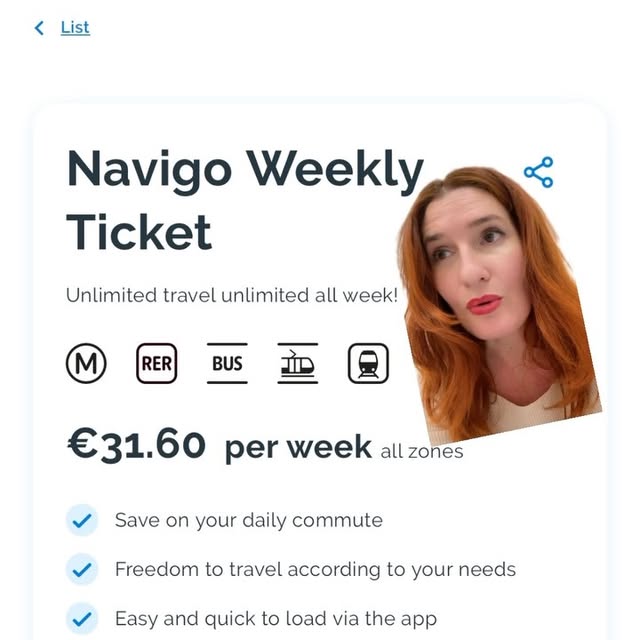Viewport: 640px width, 640px height.
Task: Click the Navigo Weekly Ticket title
Action: click(x=245, y=200)
